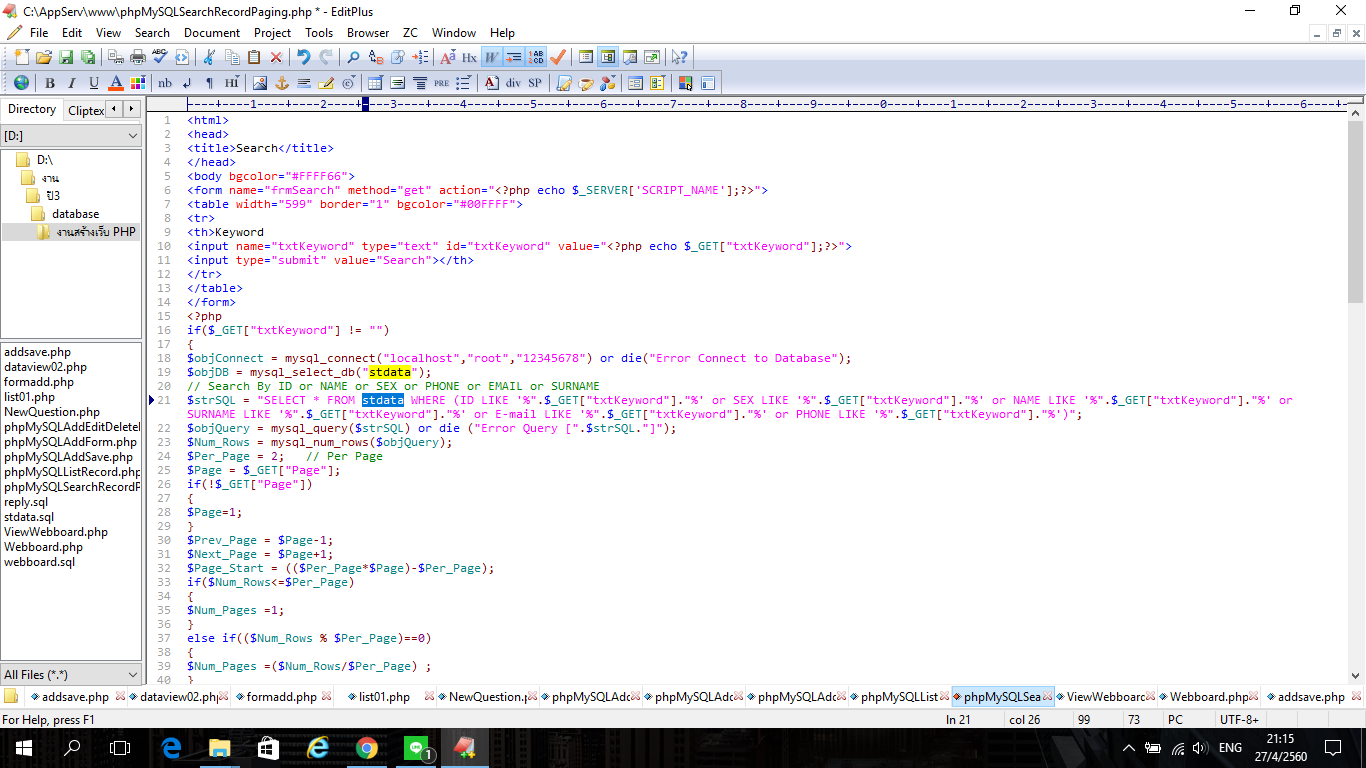Screen dimensions: 1366x768
Task: Open the Document menu
Action: point(212,33)
